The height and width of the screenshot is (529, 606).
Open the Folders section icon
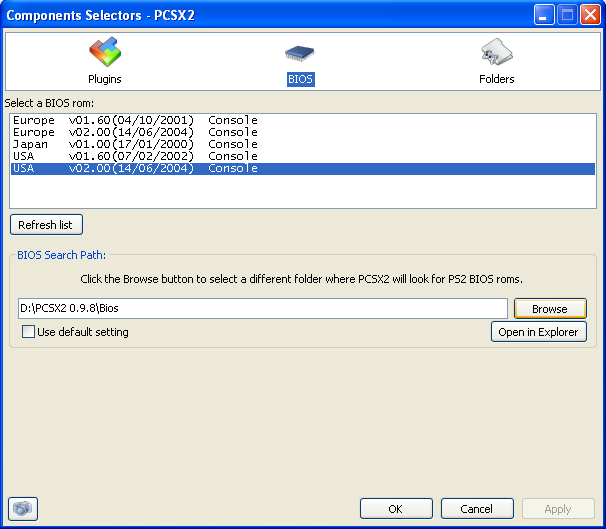point(497,52)
